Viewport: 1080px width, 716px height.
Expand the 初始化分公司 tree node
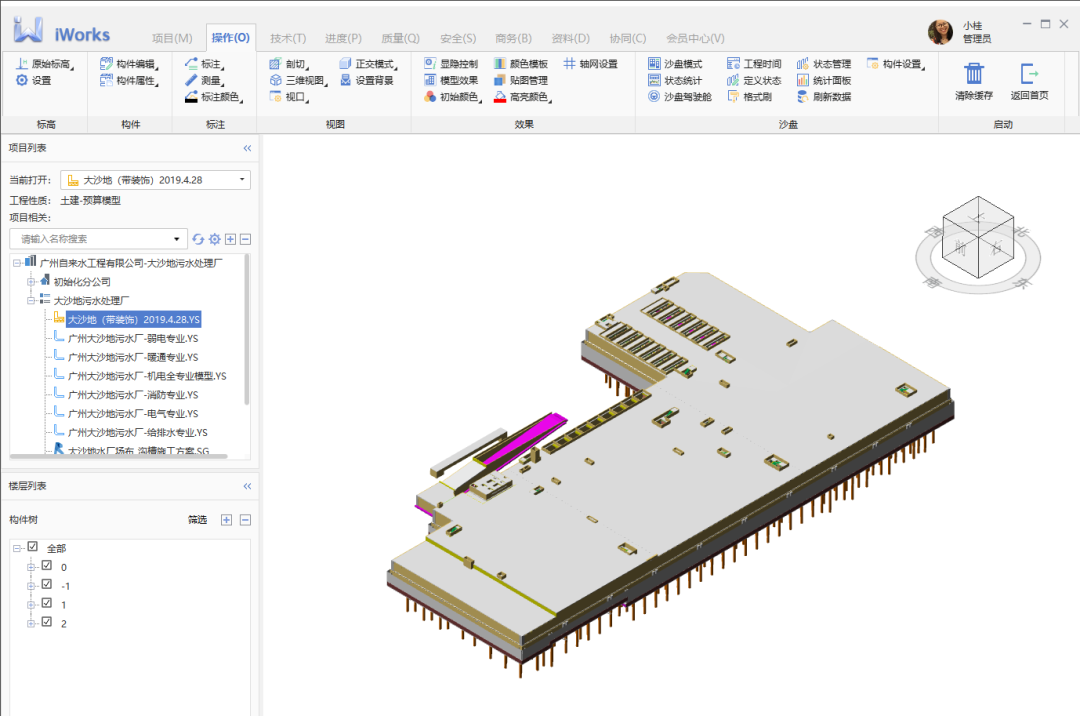pos(31,282)
